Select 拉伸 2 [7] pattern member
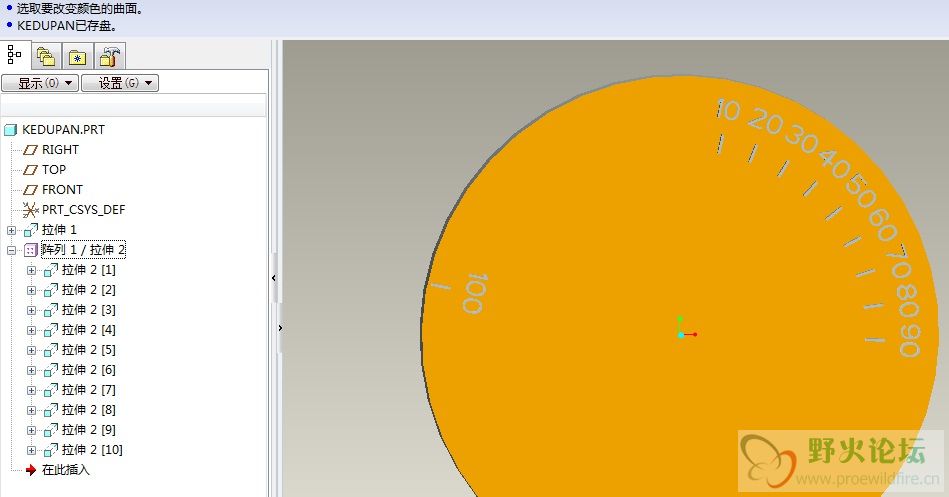Image resolution: width=949 pixels, height=497 pixels. [x=88, y=389]
